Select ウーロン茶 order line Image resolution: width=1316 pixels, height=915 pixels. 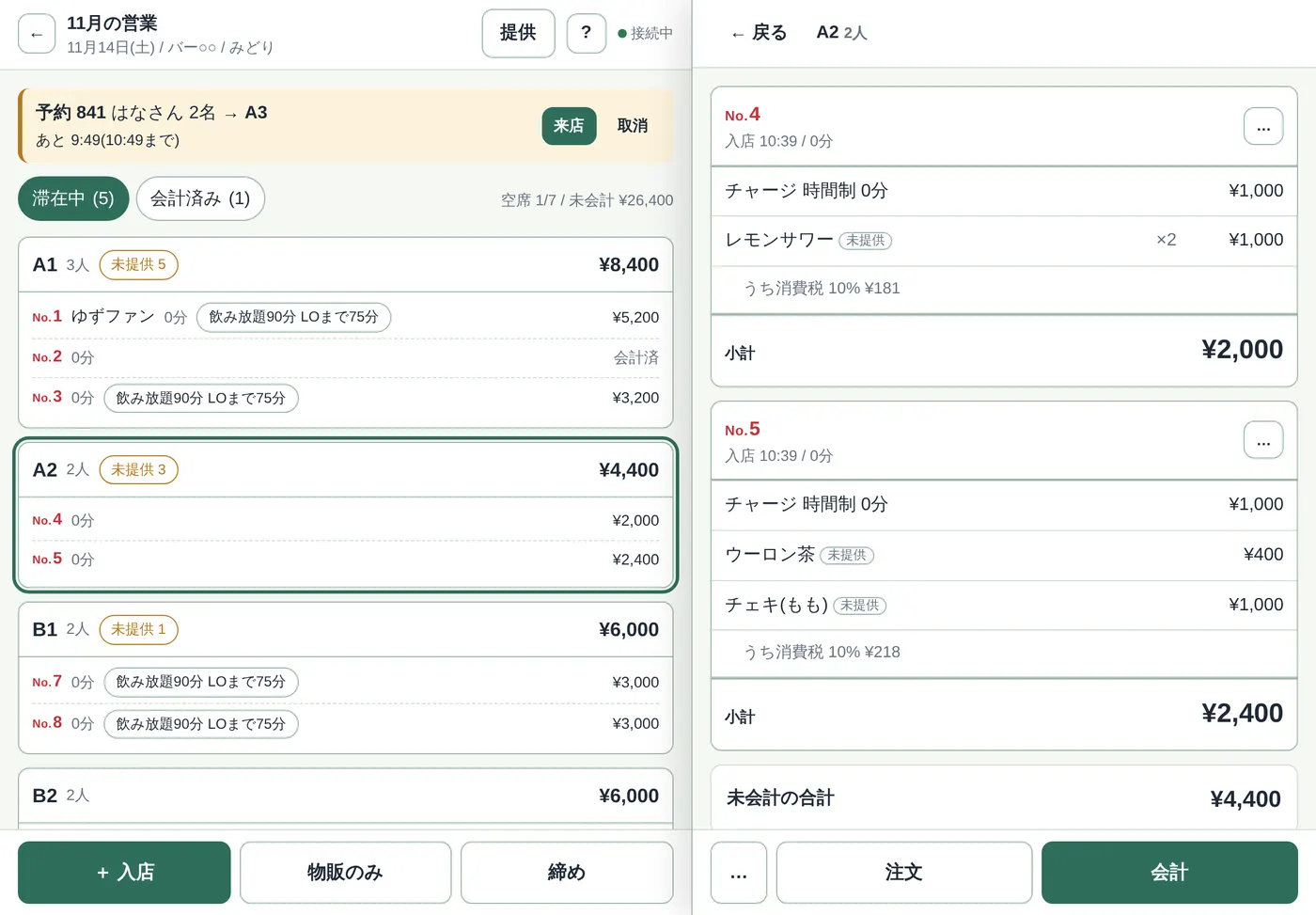point(1004,556)
